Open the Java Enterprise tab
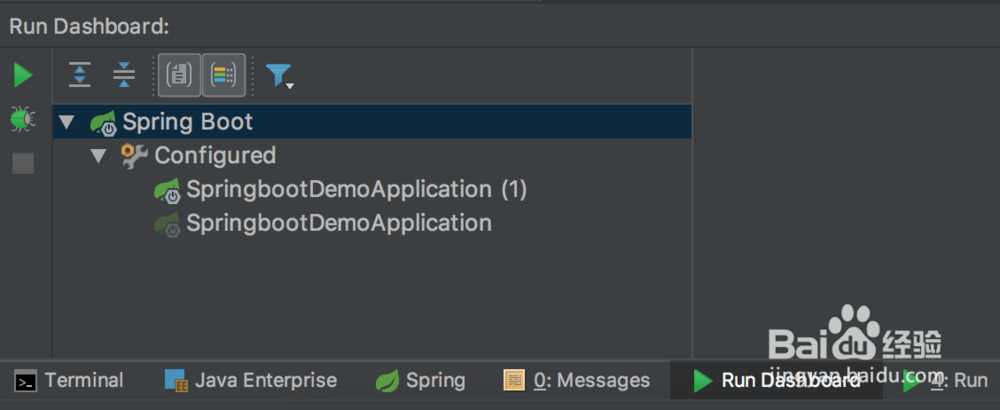 [x=251, y=381]
